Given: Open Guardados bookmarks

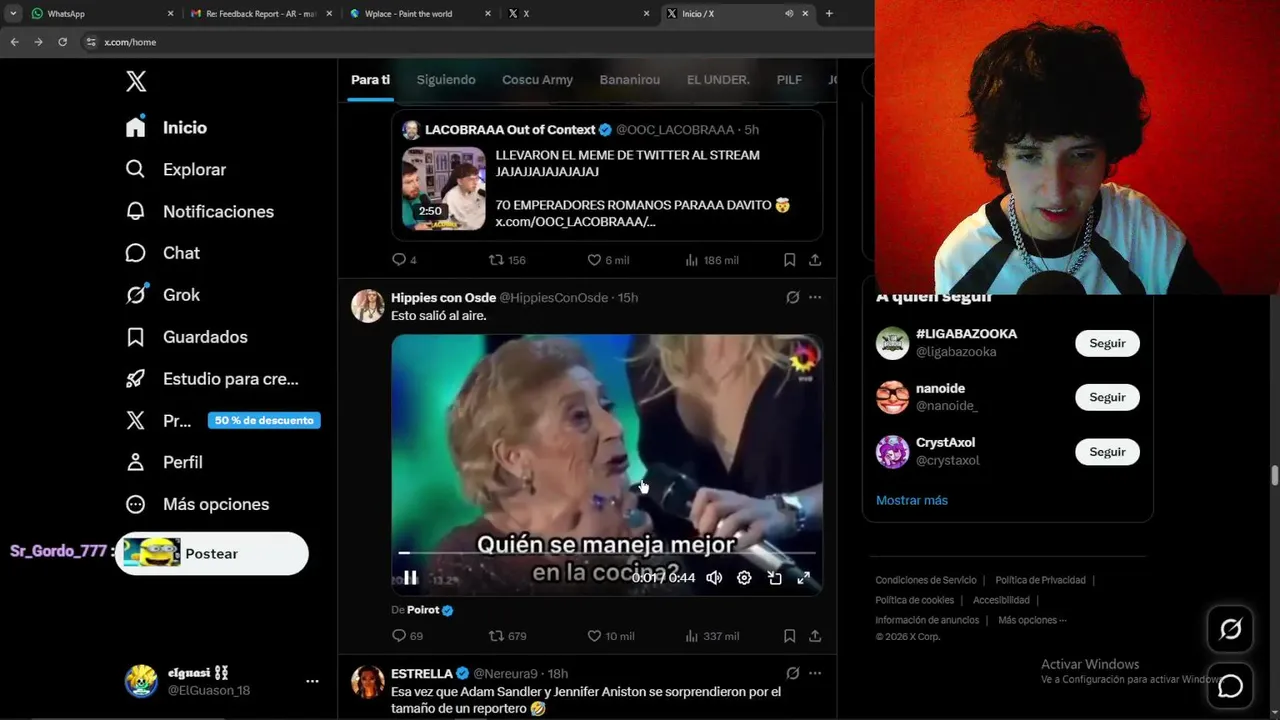Looking at the screenshot, I should (186, 337).
